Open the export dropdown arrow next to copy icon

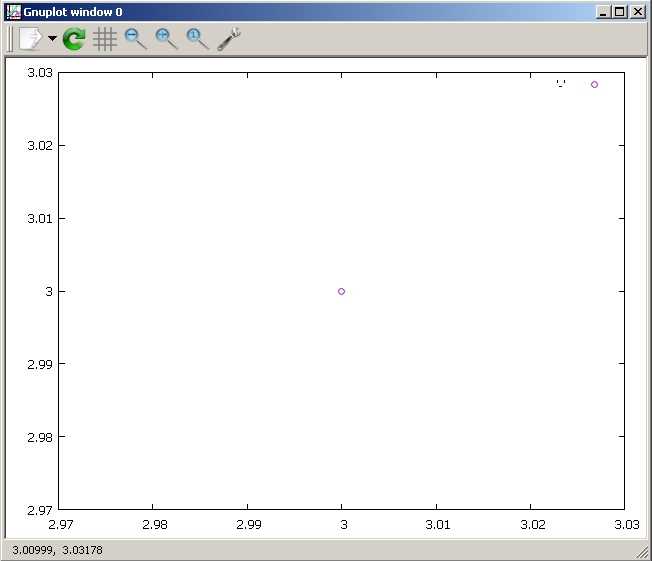pyautogui.click(x=52, y=39)
